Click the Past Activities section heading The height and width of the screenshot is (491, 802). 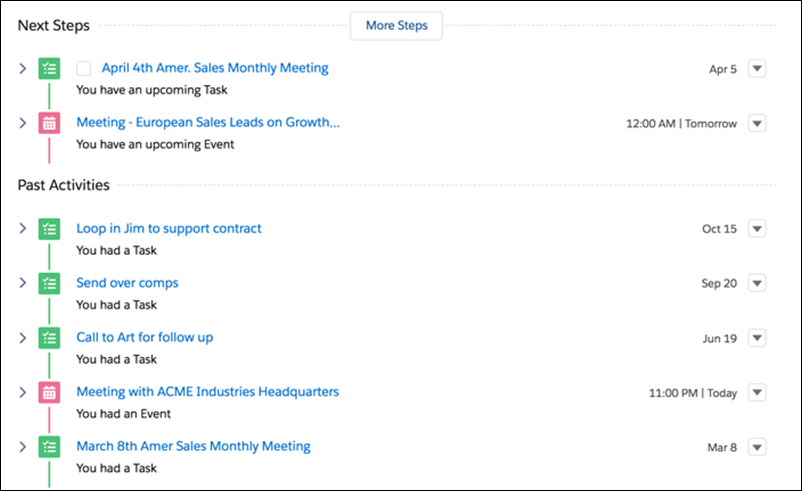pyautogui.click(x=63, y=185)
